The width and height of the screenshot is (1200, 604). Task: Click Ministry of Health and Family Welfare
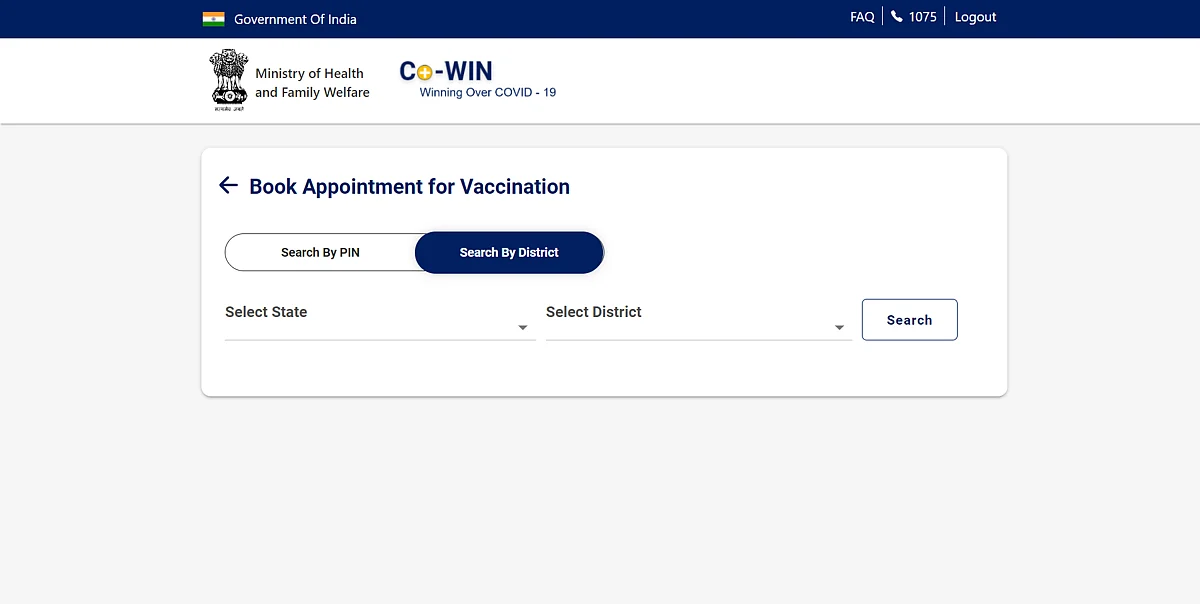(312, 83)
